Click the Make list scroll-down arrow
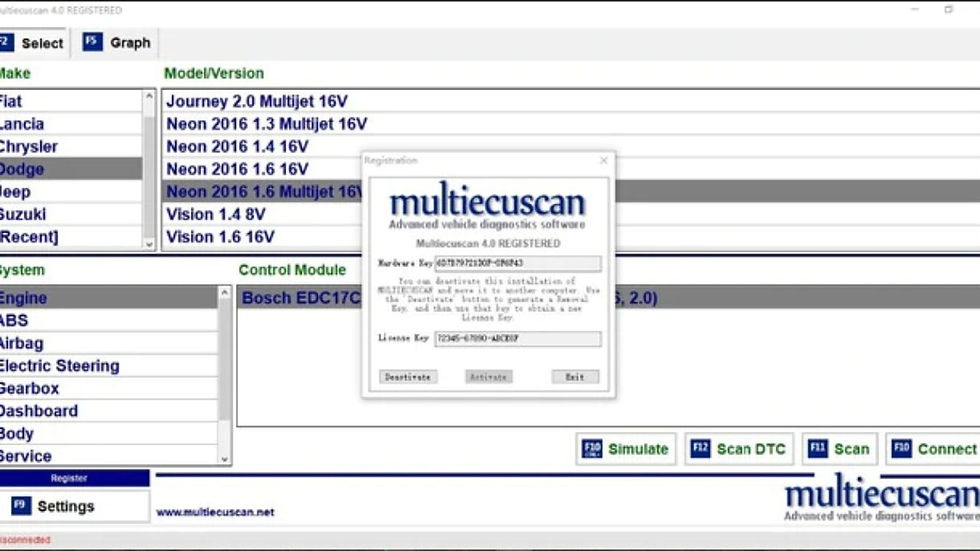The width and height of the screenshot is (980, 551). (149, 244)
